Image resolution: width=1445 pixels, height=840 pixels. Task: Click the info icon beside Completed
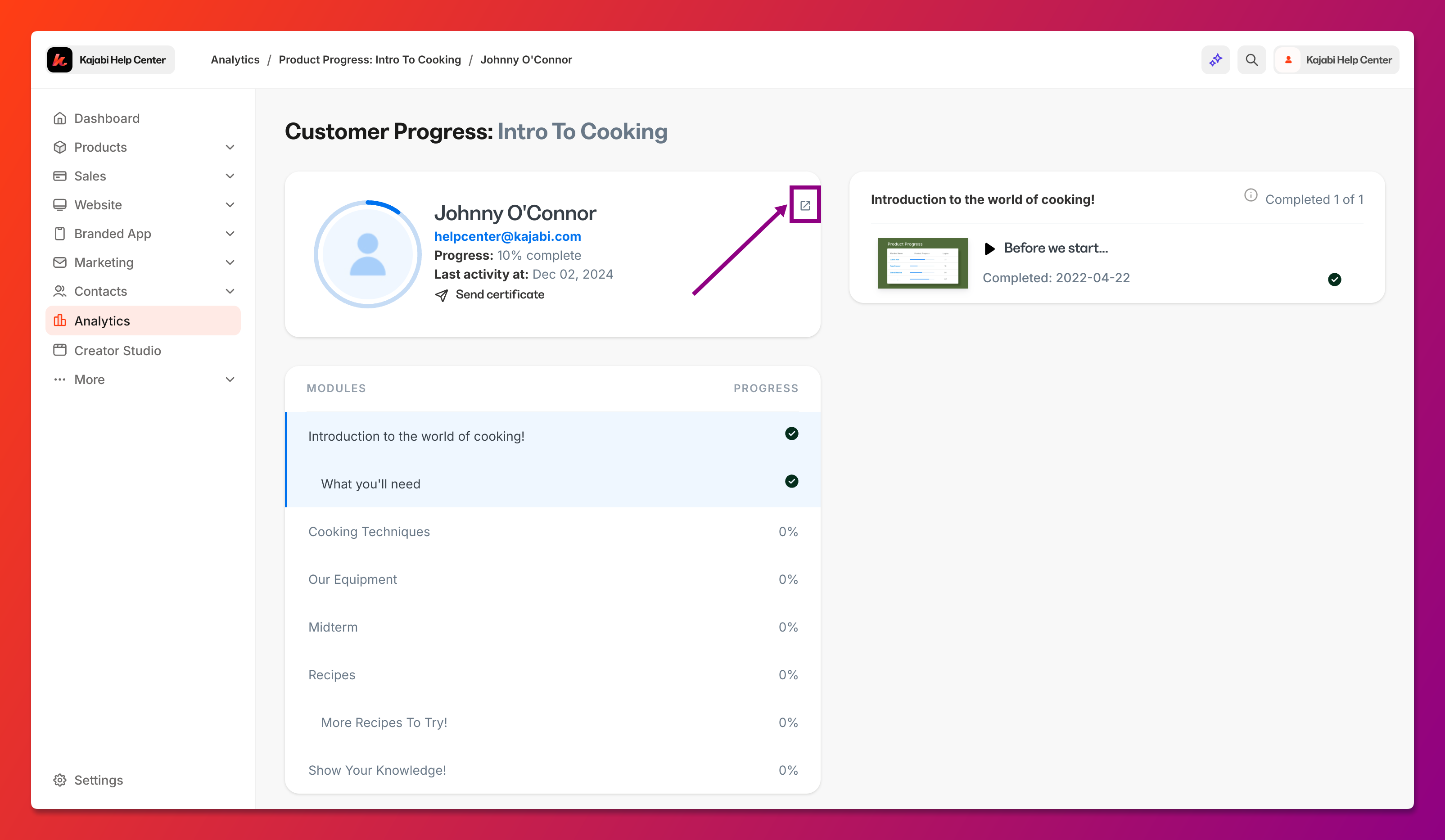click(x=1250, y=195)
